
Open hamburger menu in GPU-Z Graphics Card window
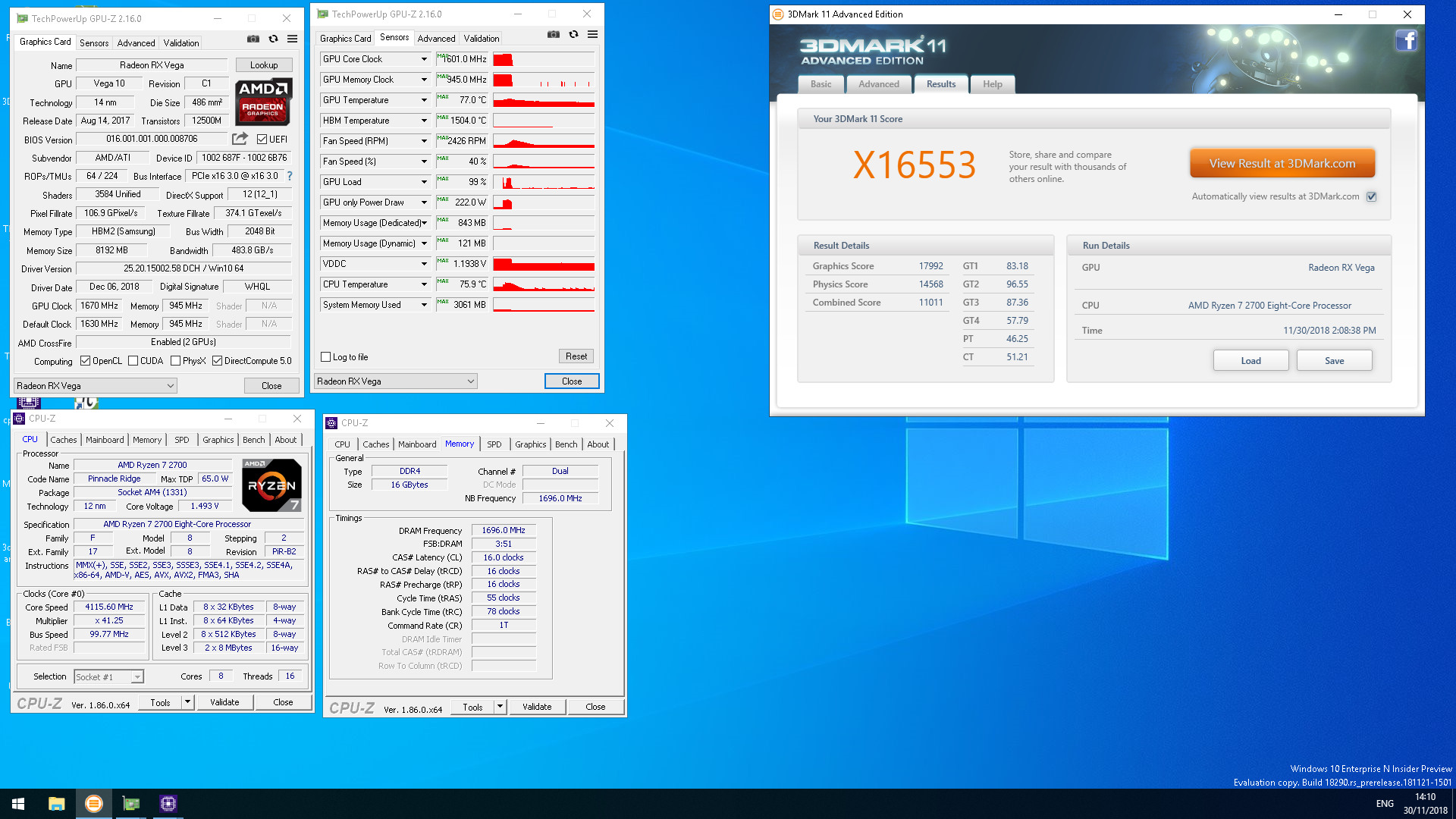pos(292,39)
